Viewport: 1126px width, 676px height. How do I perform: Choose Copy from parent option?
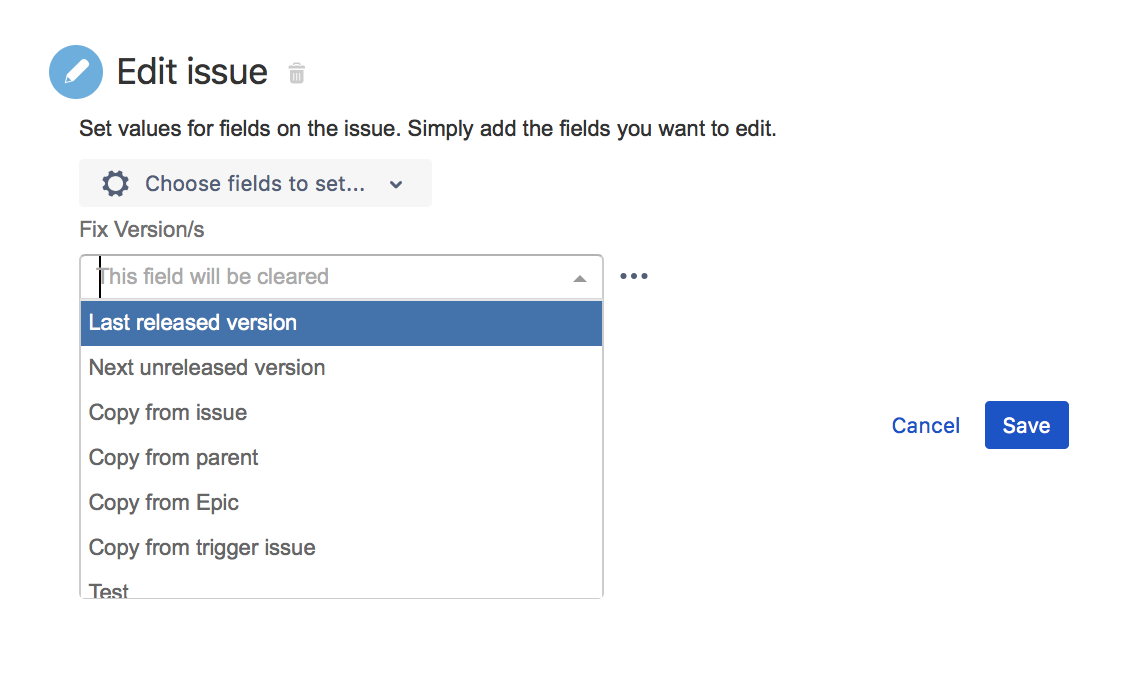pos(173,457)
